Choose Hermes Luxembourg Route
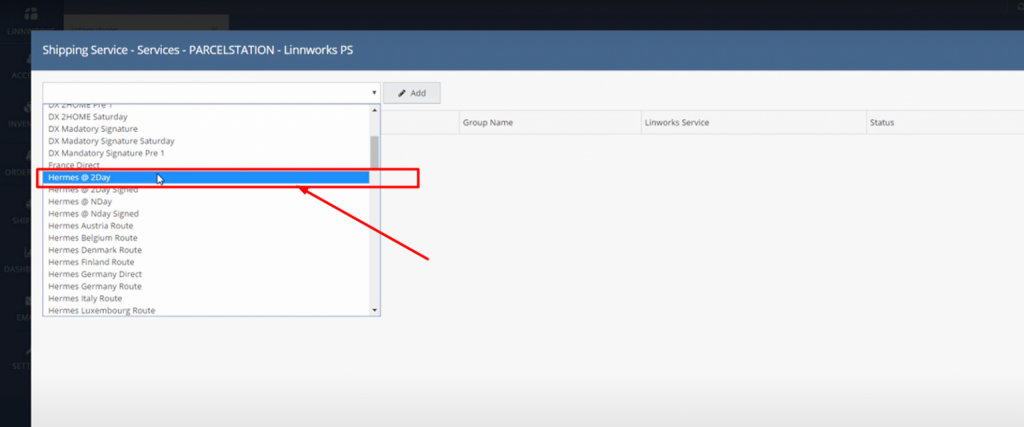1024x427 pixels. [x=206, y=310]
